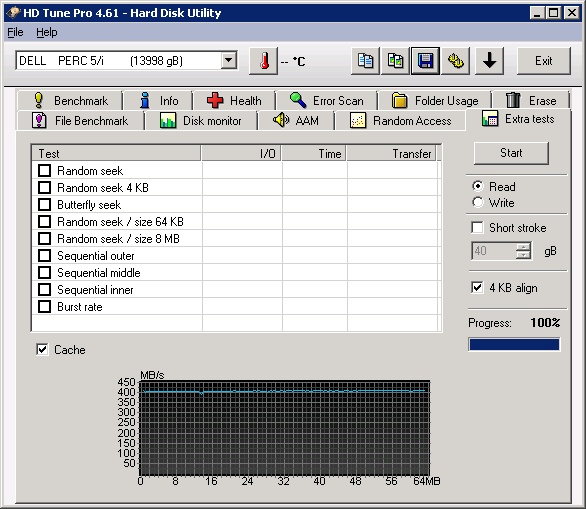This screenshot has height=509, width=586.
Task: Check the Random seek 4 KB checkbox
Action: pyautogui.click(x=44, y=187)
